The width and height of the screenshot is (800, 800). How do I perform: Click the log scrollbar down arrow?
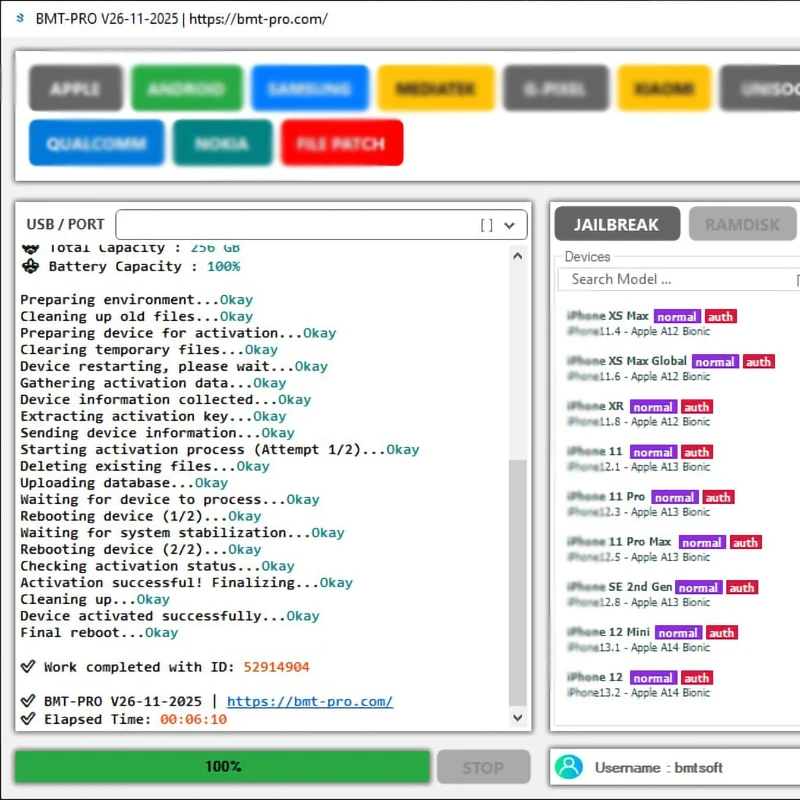click(x=517, y=717)
